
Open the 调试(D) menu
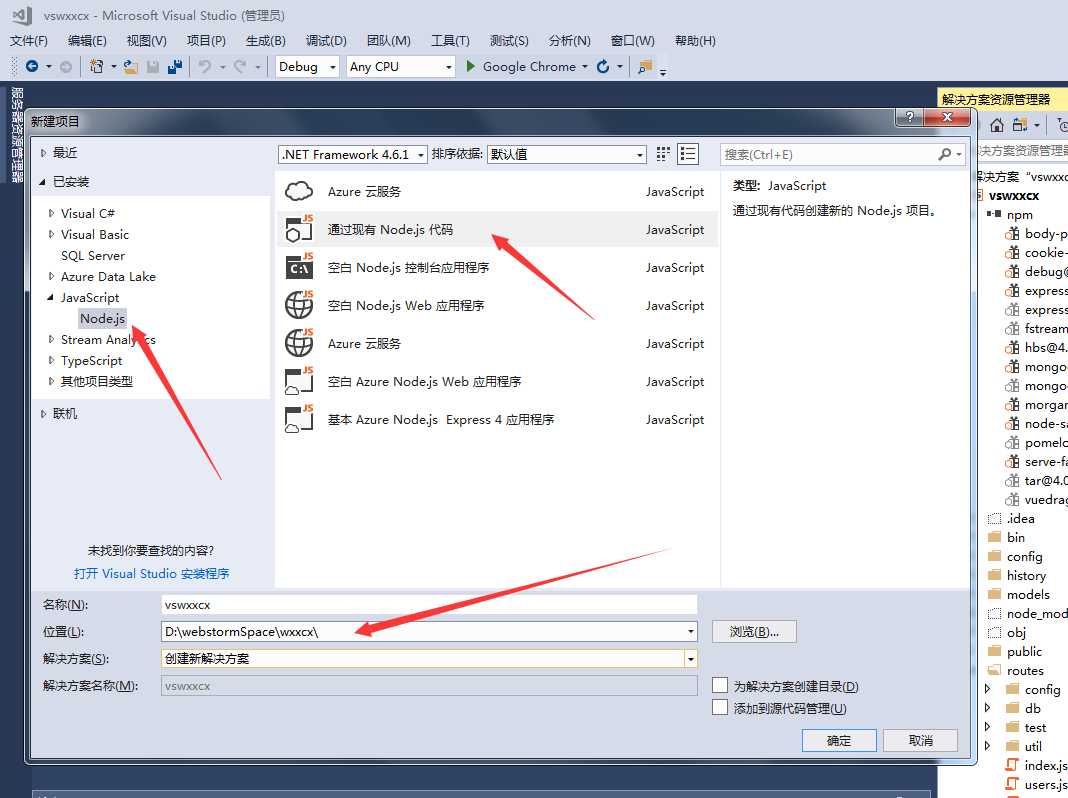click(x=326, y=41)
